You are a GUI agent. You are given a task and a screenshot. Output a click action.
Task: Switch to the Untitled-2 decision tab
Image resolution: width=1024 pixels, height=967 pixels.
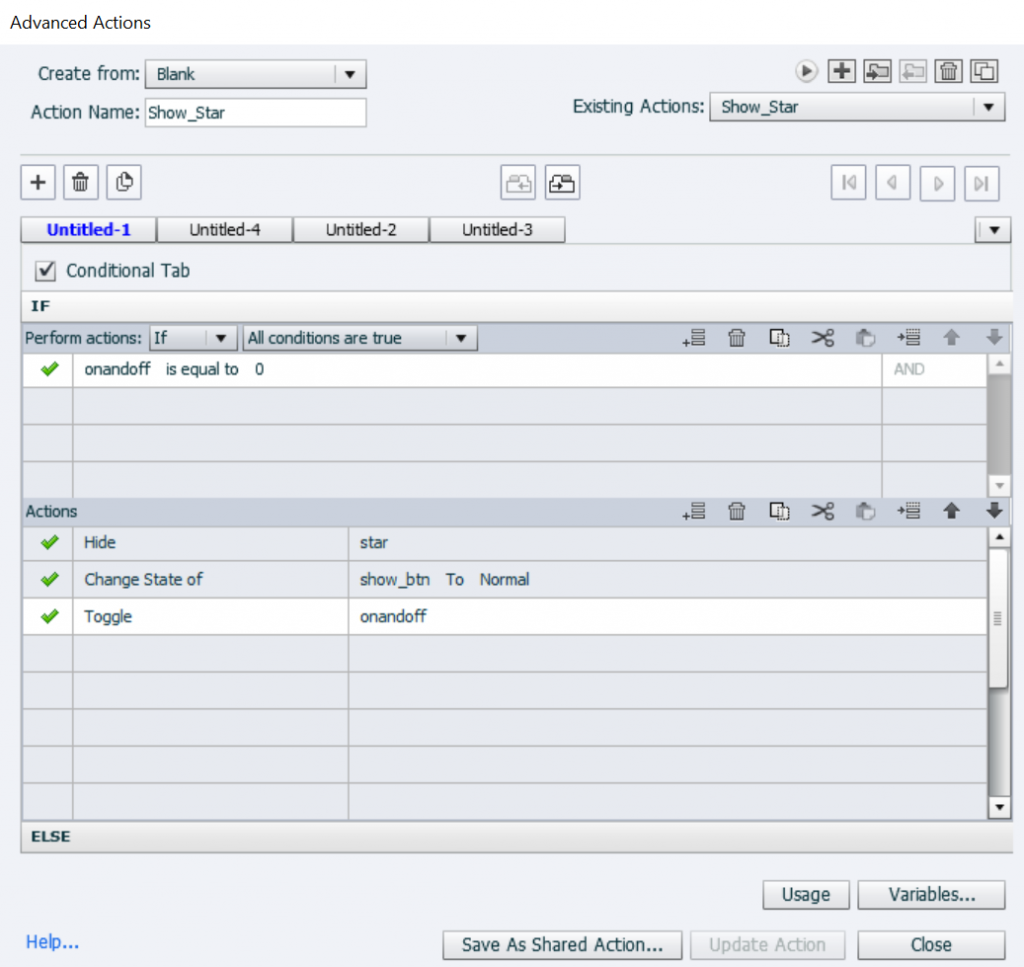point(361,229)
